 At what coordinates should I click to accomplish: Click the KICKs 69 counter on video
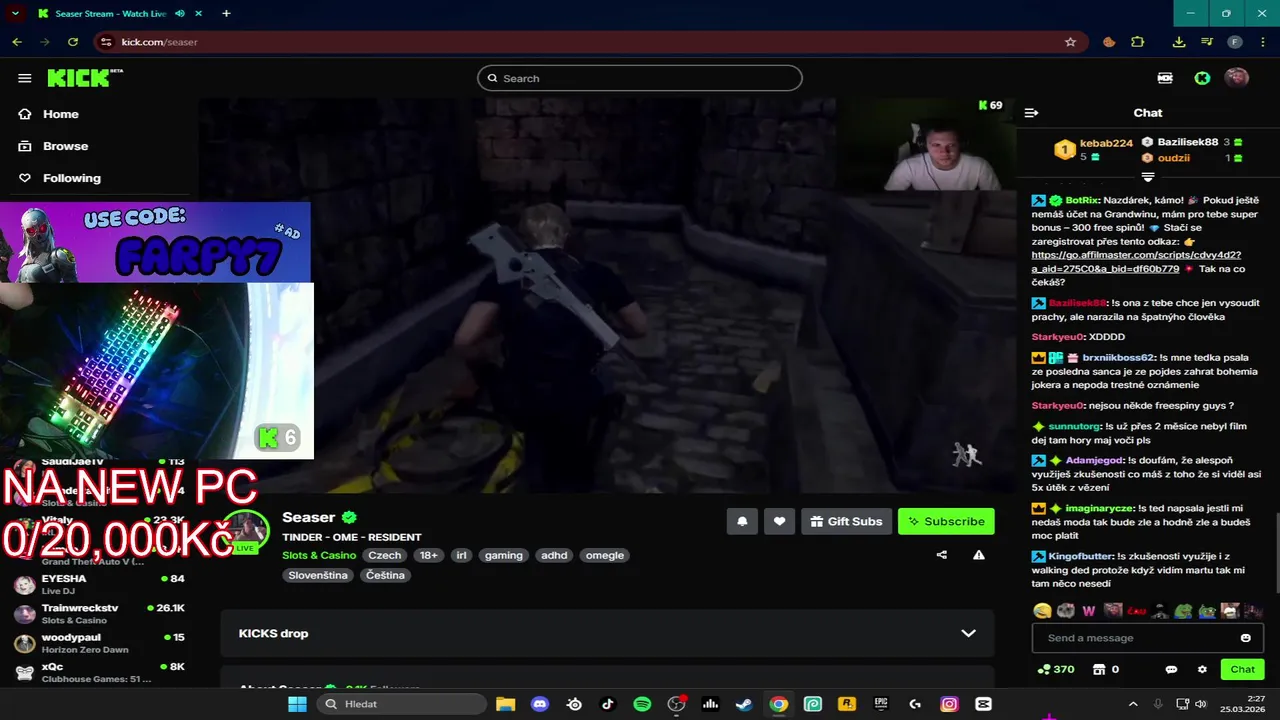(990, 105)
